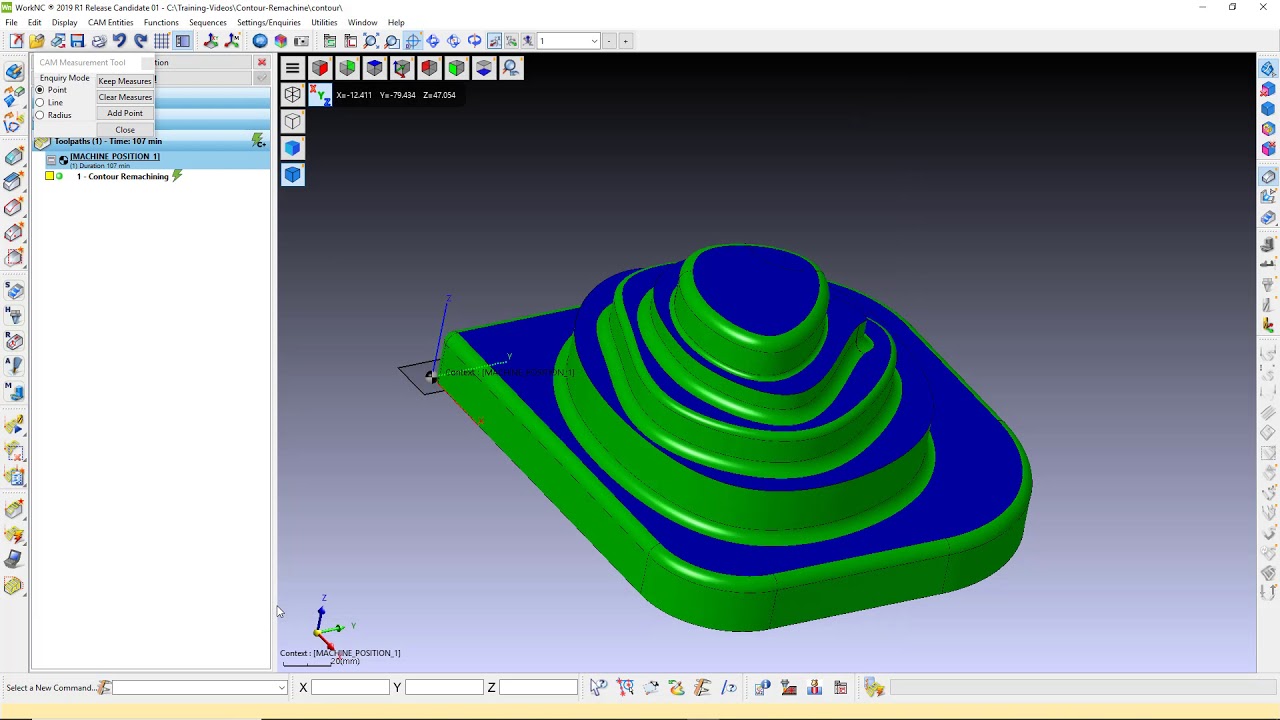Open the hamburger view menu
Image resolution: width=1280 pixels, height=720 pixels.
tap(292, 68)
